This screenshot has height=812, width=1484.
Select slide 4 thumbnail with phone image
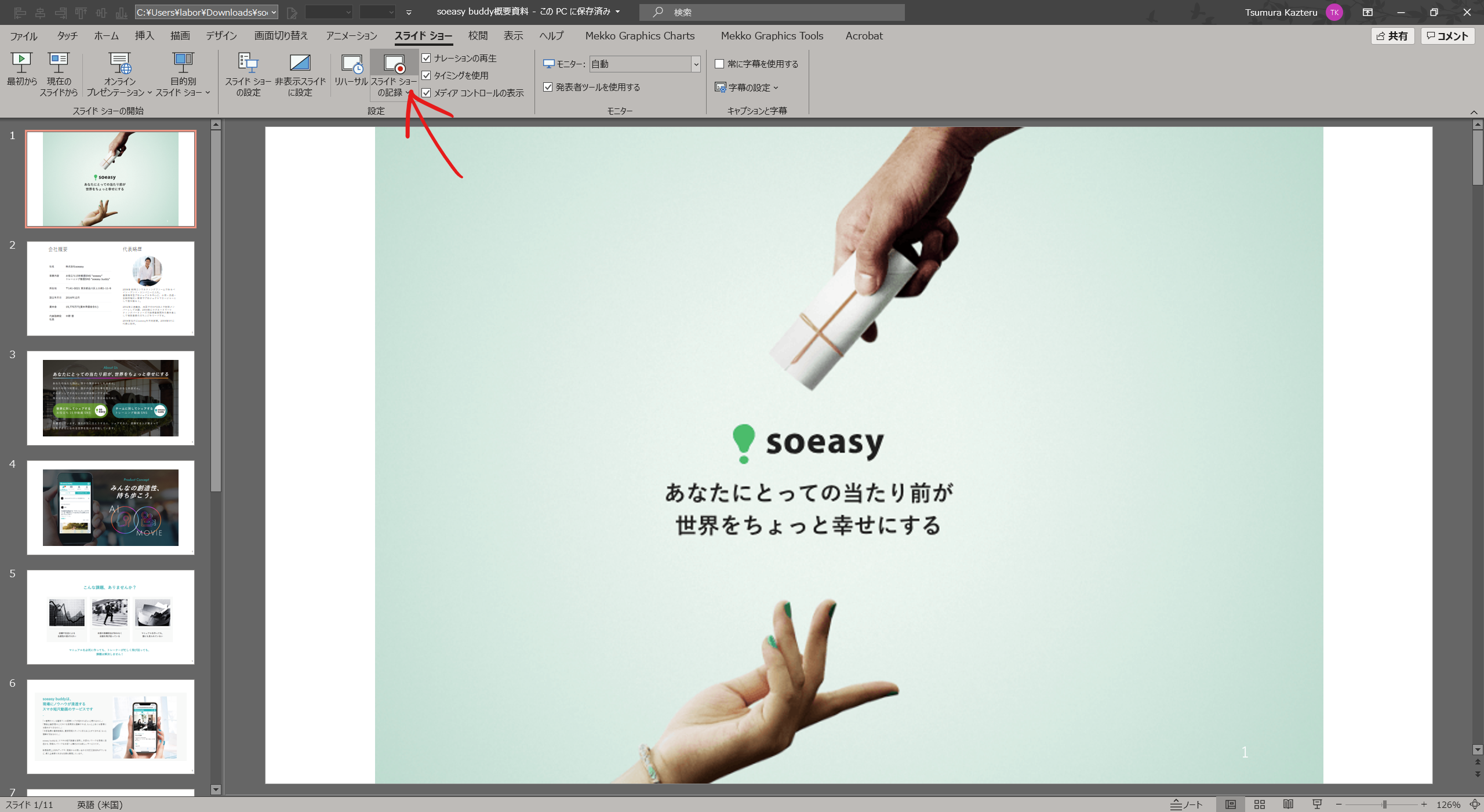click(x=111, y=507)
